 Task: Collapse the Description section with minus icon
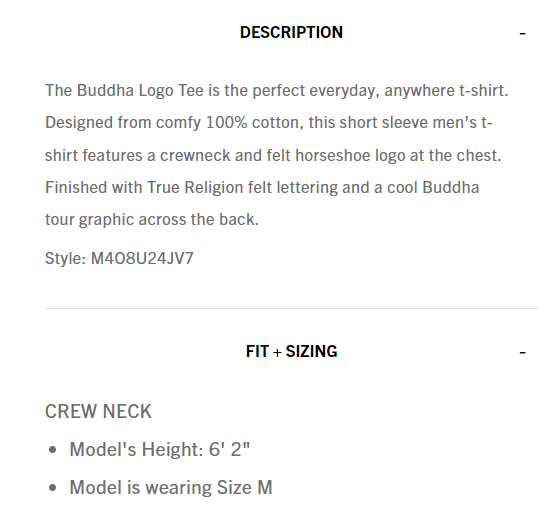[x=522, y=34]
